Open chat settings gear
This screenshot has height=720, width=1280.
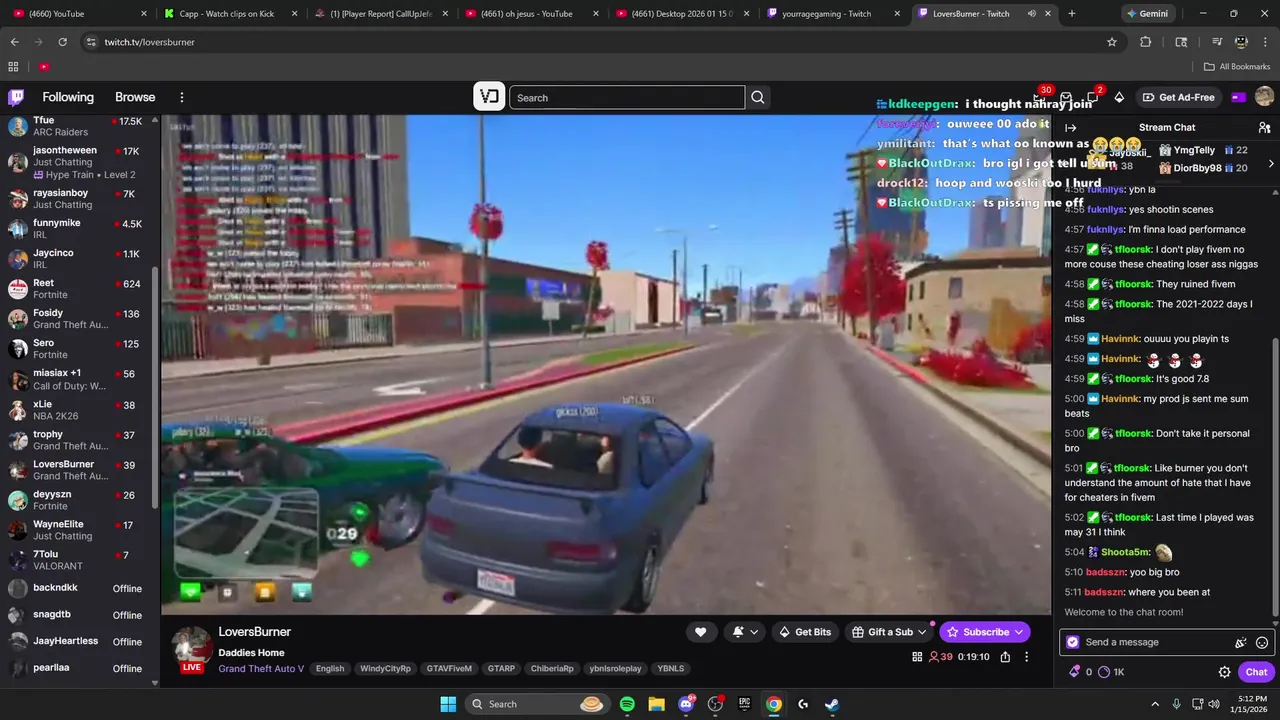[1224, 672]
